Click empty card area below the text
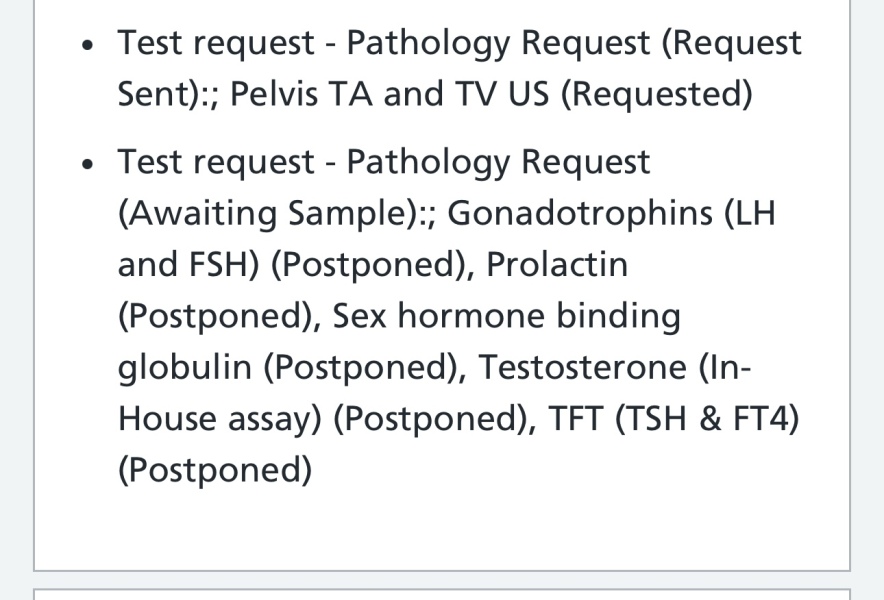 440,530
